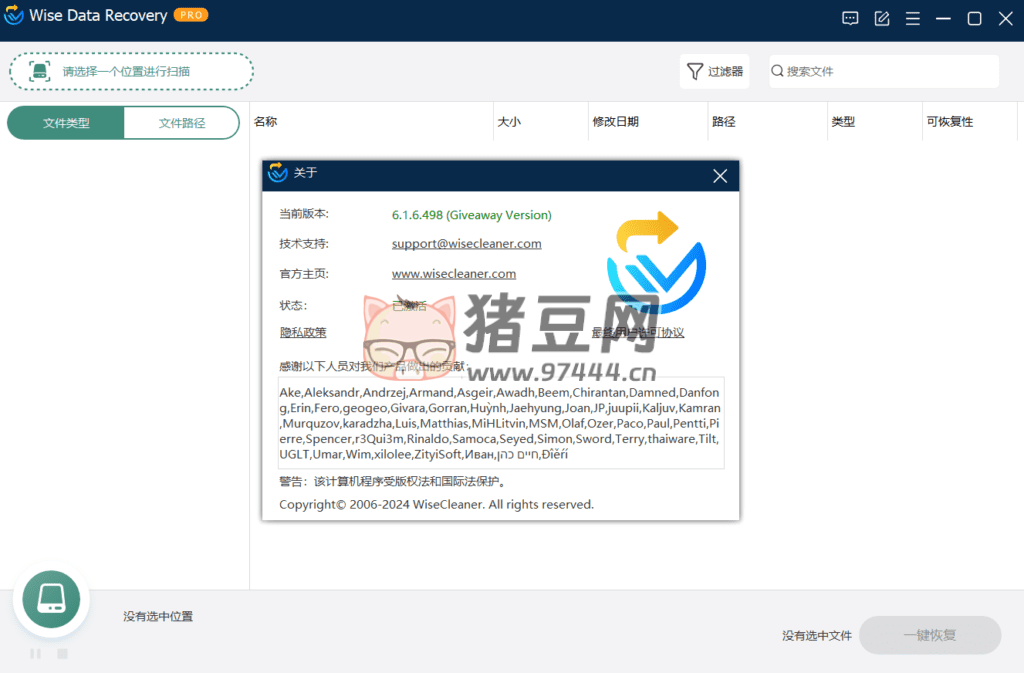Click the drive icon in location selector
The image size is (1024, 673).
[x=39, y=71]
